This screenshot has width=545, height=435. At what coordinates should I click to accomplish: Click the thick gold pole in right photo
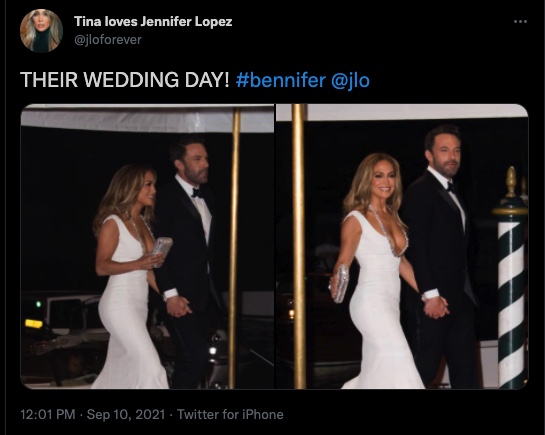tap(299, 246)
